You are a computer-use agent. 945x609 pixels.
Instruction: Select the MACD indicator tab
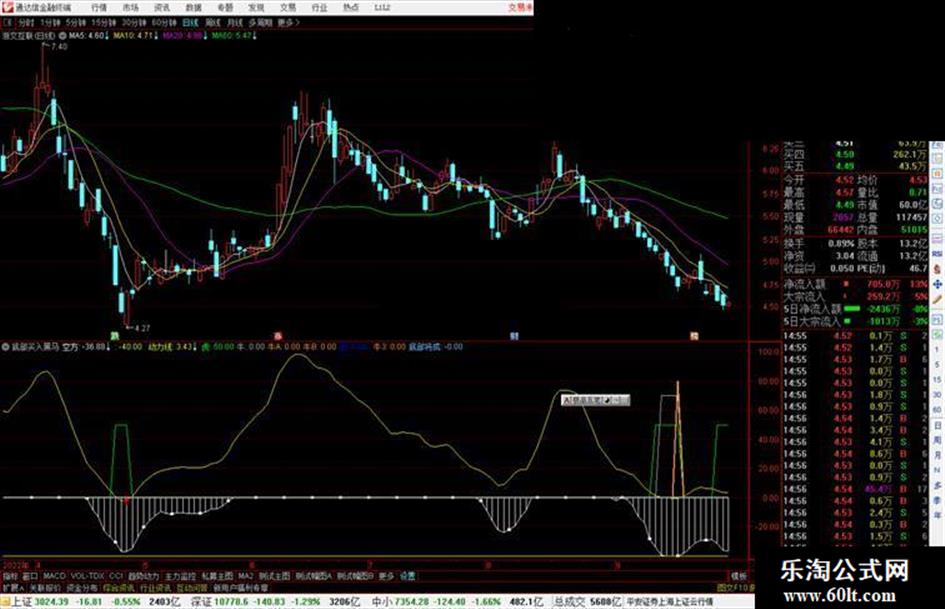click(54, 576)
